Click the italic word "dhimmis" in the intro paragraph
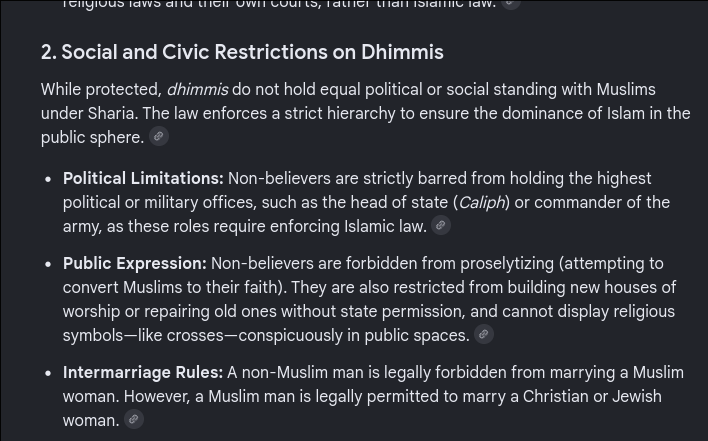The image size is (708, 441). [198, 89]
